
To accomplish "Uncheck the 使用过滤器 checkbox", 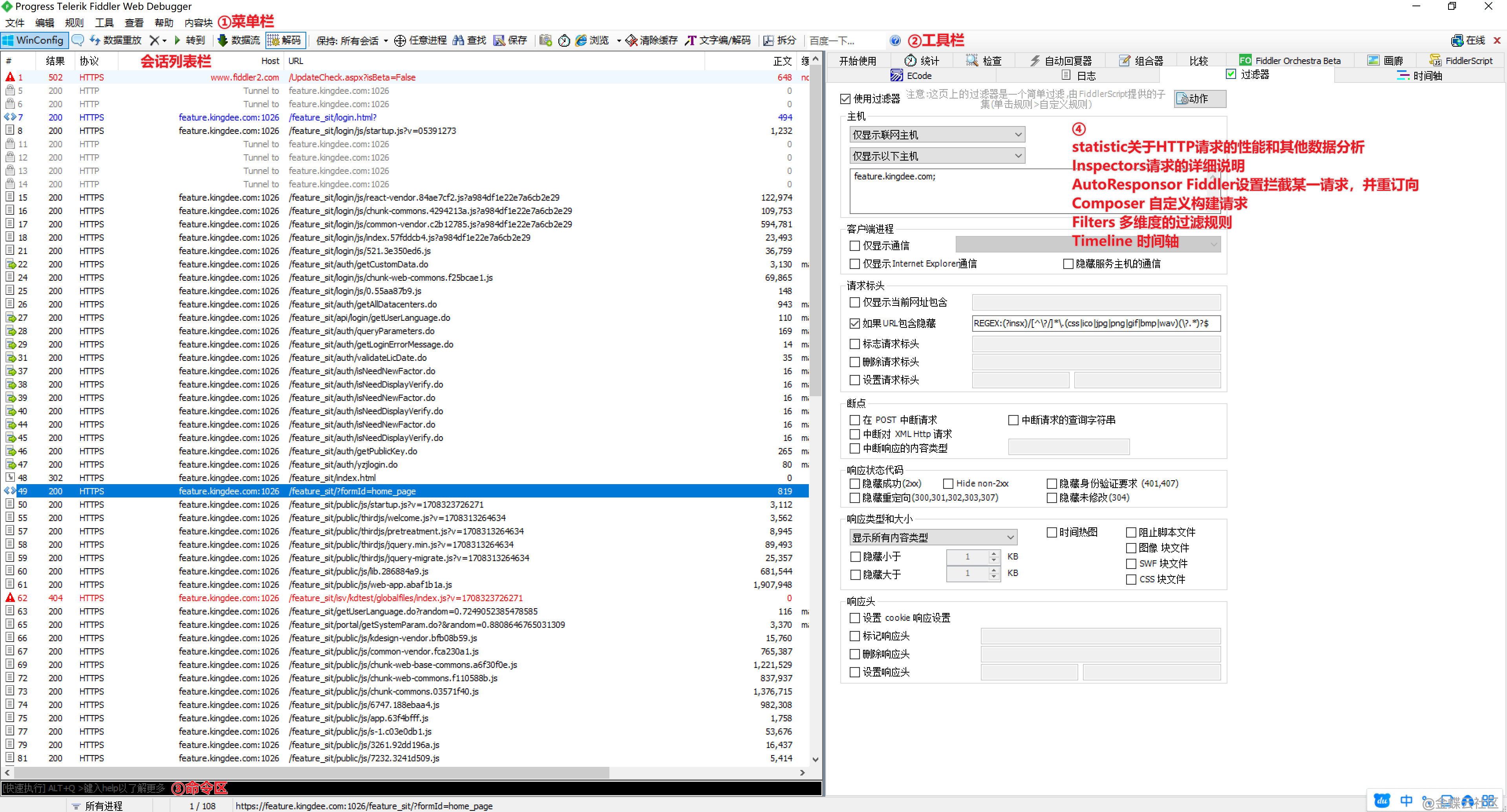I will point(845,99).
